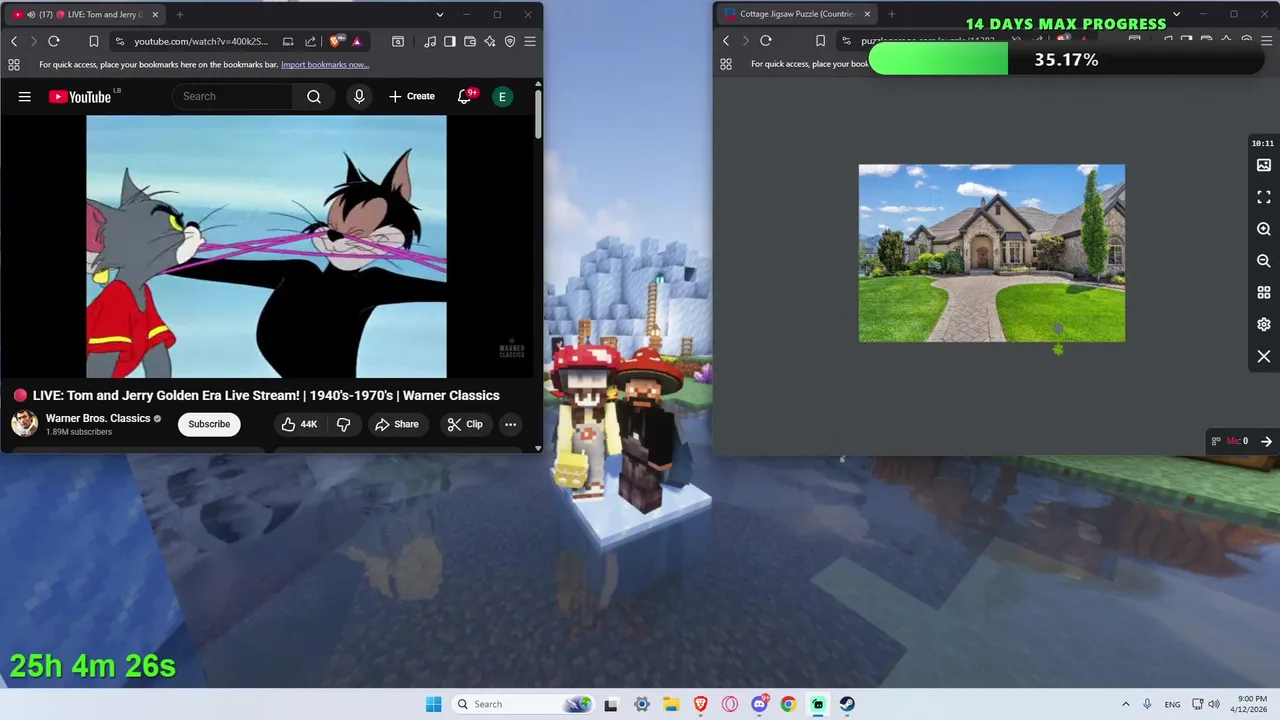Click the Warner Bros. Classics channel avatar
Viewport: 1280px width, 720px height.
24,424
